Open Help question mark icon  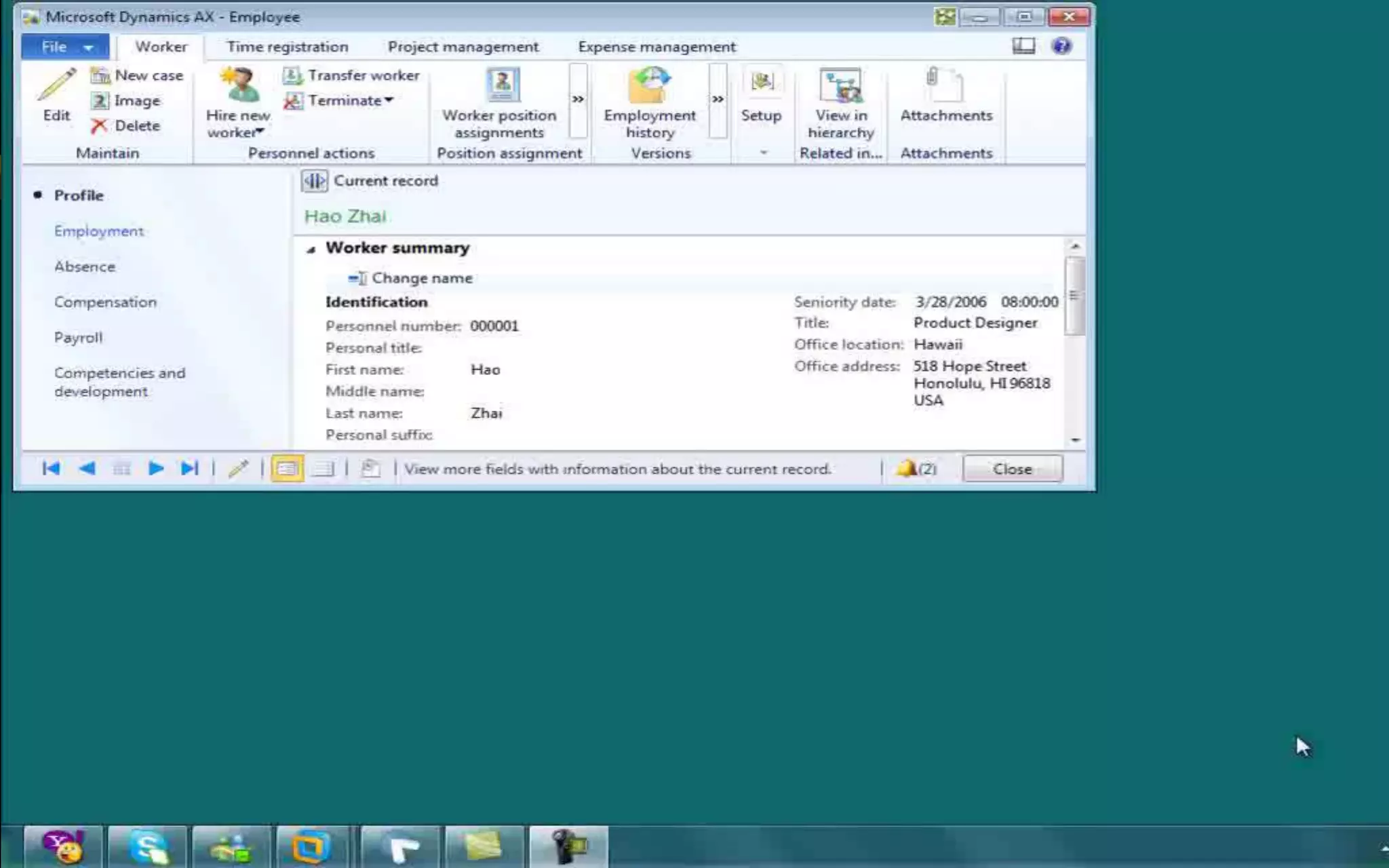[x=1061, y=46]
